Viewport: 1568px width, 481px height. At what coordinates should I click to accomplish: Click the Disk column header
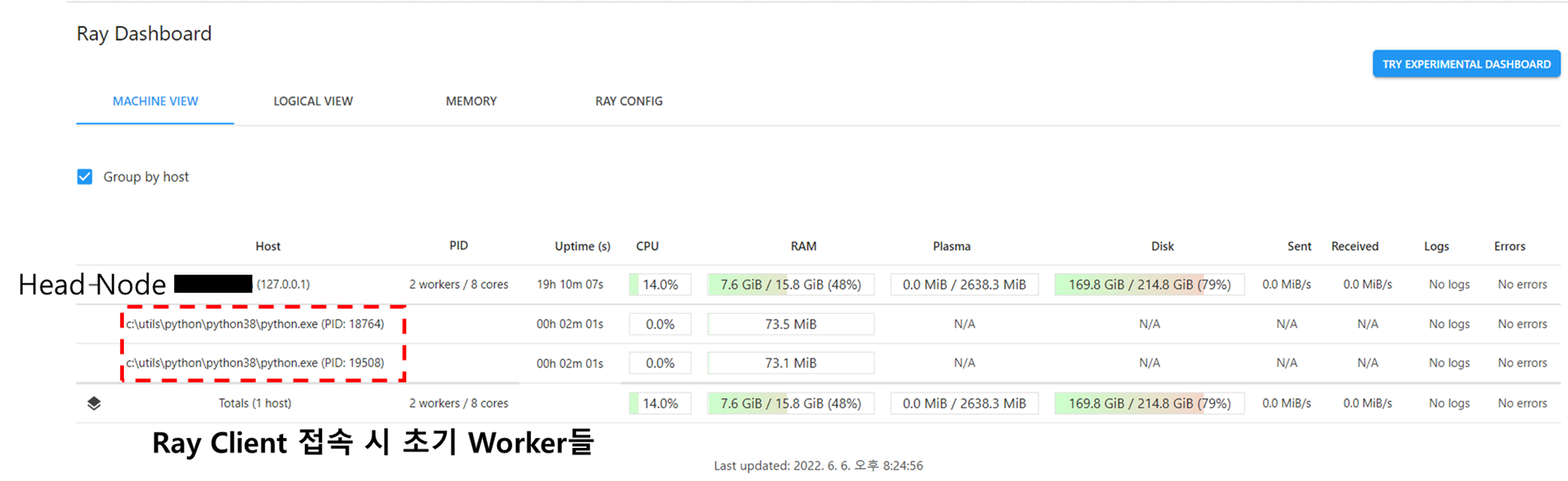click(1163, 246)
